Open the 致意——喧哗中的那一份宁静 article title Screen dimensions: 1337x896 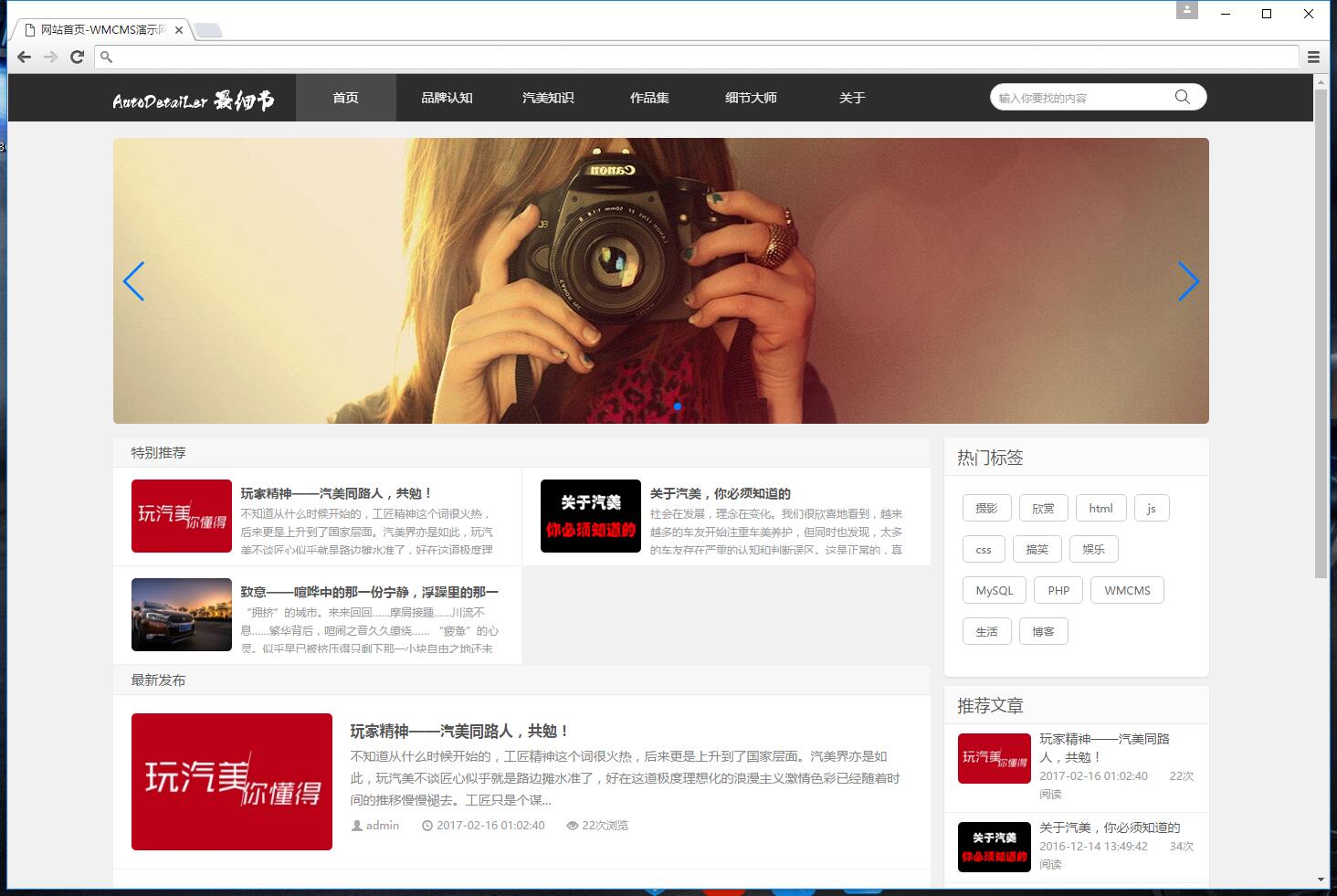tap(370, 592)
